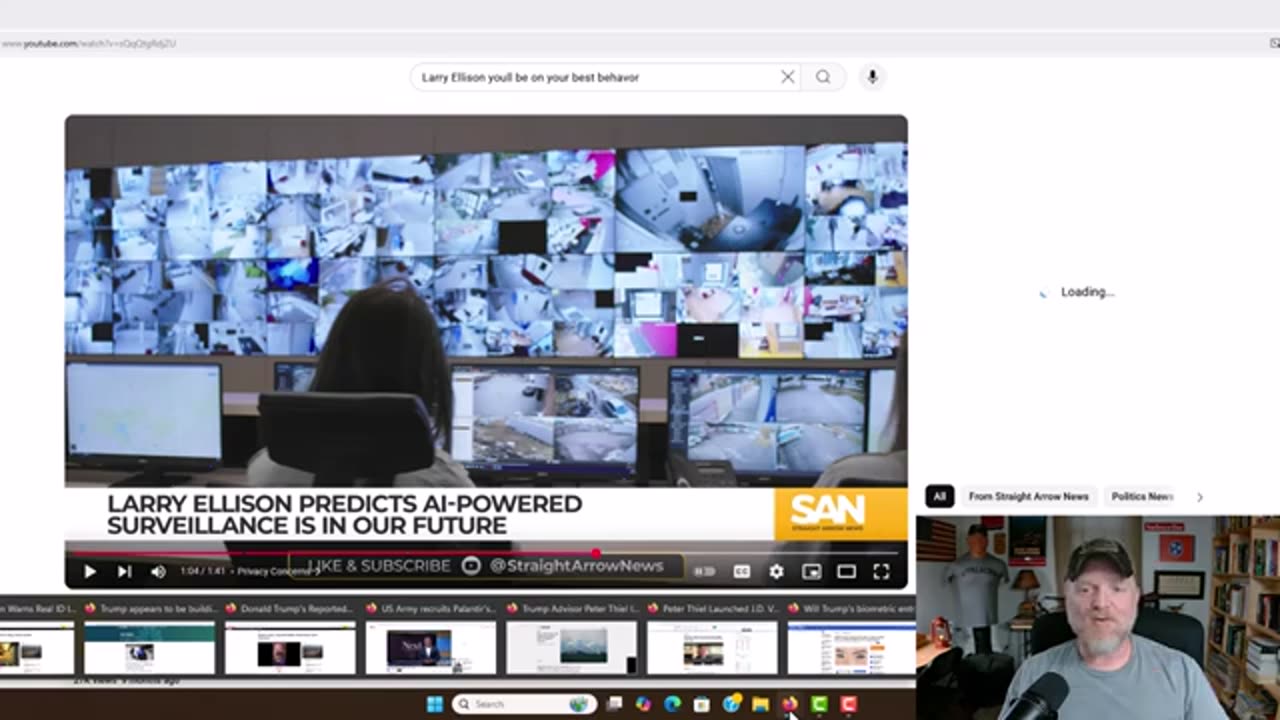Switch to 'Trump Advisor Peter Thiel' preview
The image size is (1280, 720).
(572, 639)
